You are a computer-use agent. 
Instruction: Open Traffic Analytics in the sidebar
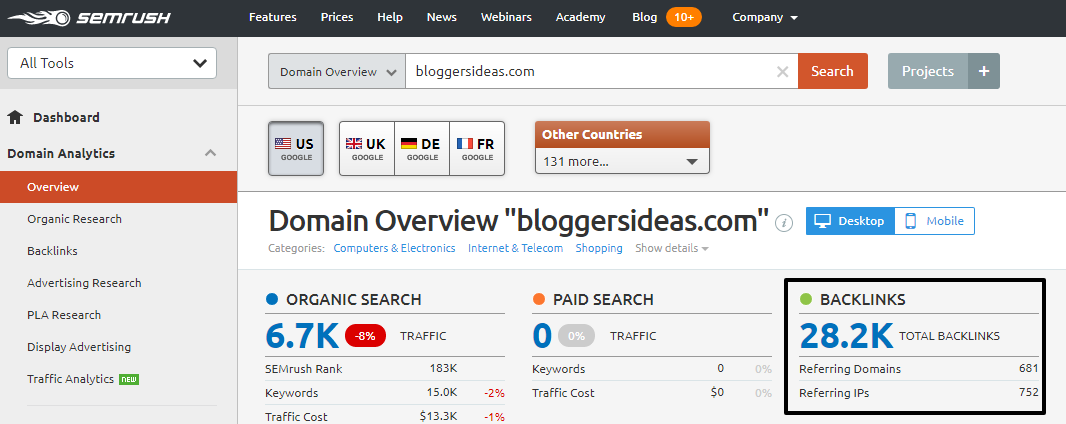(70, 378)
